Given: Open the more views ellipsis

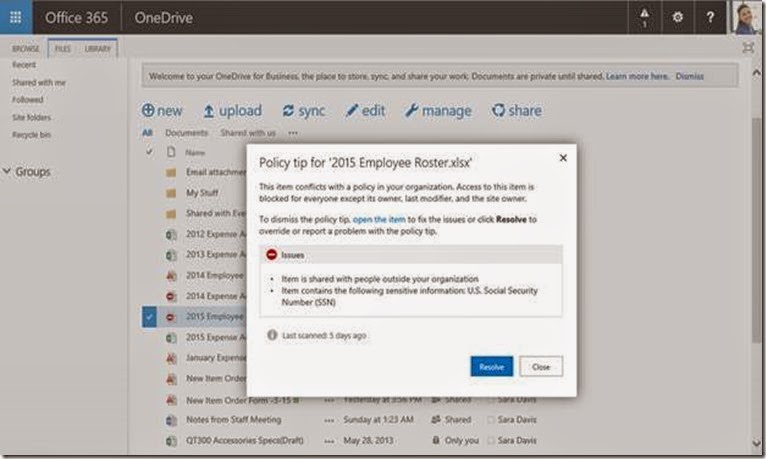Looking at the screenshot, I should [293, 133].
